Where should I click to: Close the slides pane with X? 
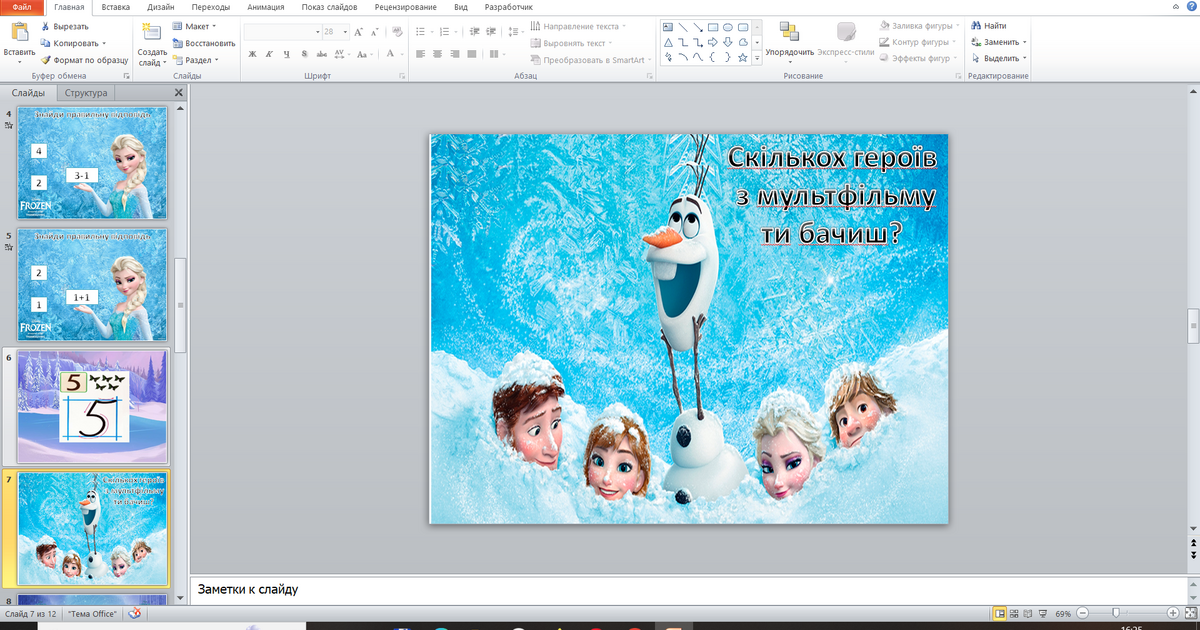coord(179,93)
